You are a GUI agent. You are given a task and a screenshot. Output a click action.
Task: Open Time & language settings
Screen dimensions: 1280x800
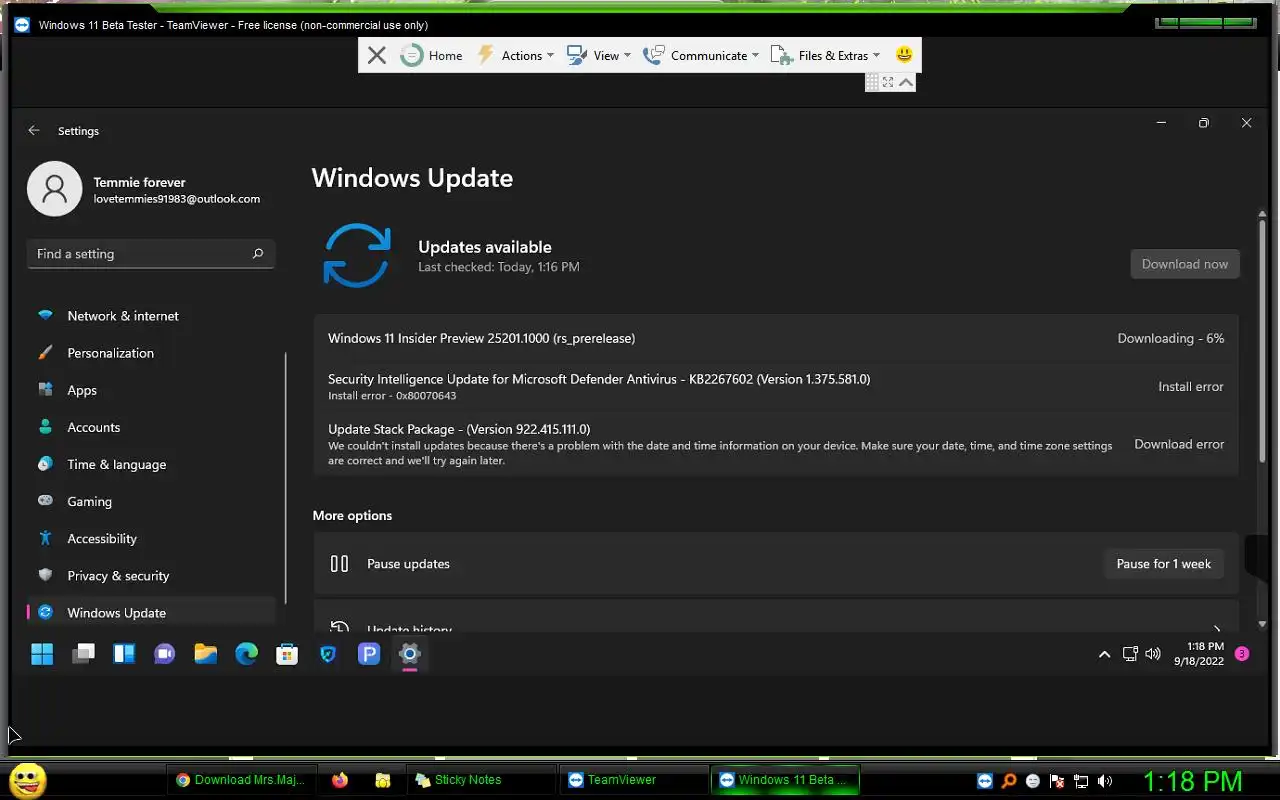click(151, 464)
